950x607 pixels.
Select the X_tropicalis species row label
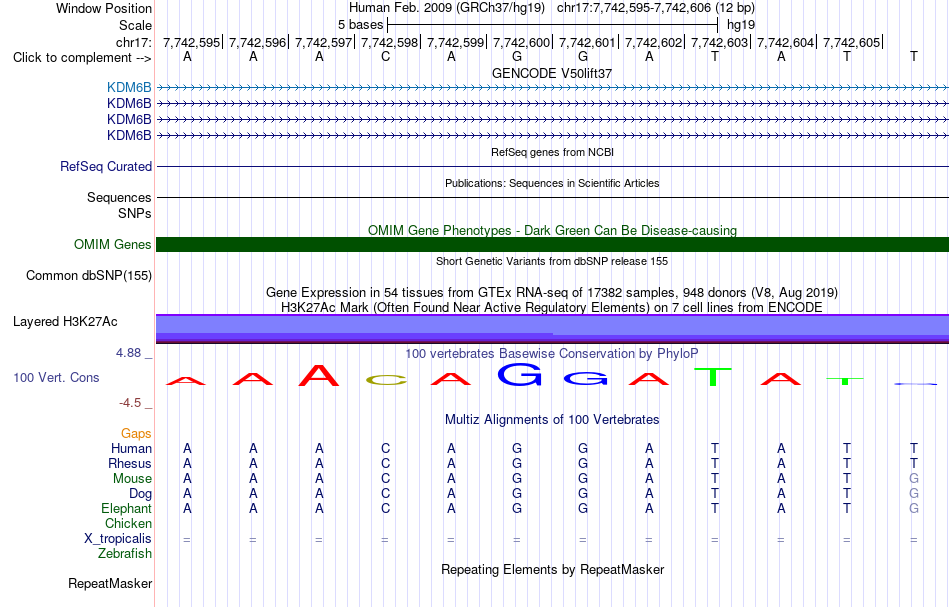[118, 539]
